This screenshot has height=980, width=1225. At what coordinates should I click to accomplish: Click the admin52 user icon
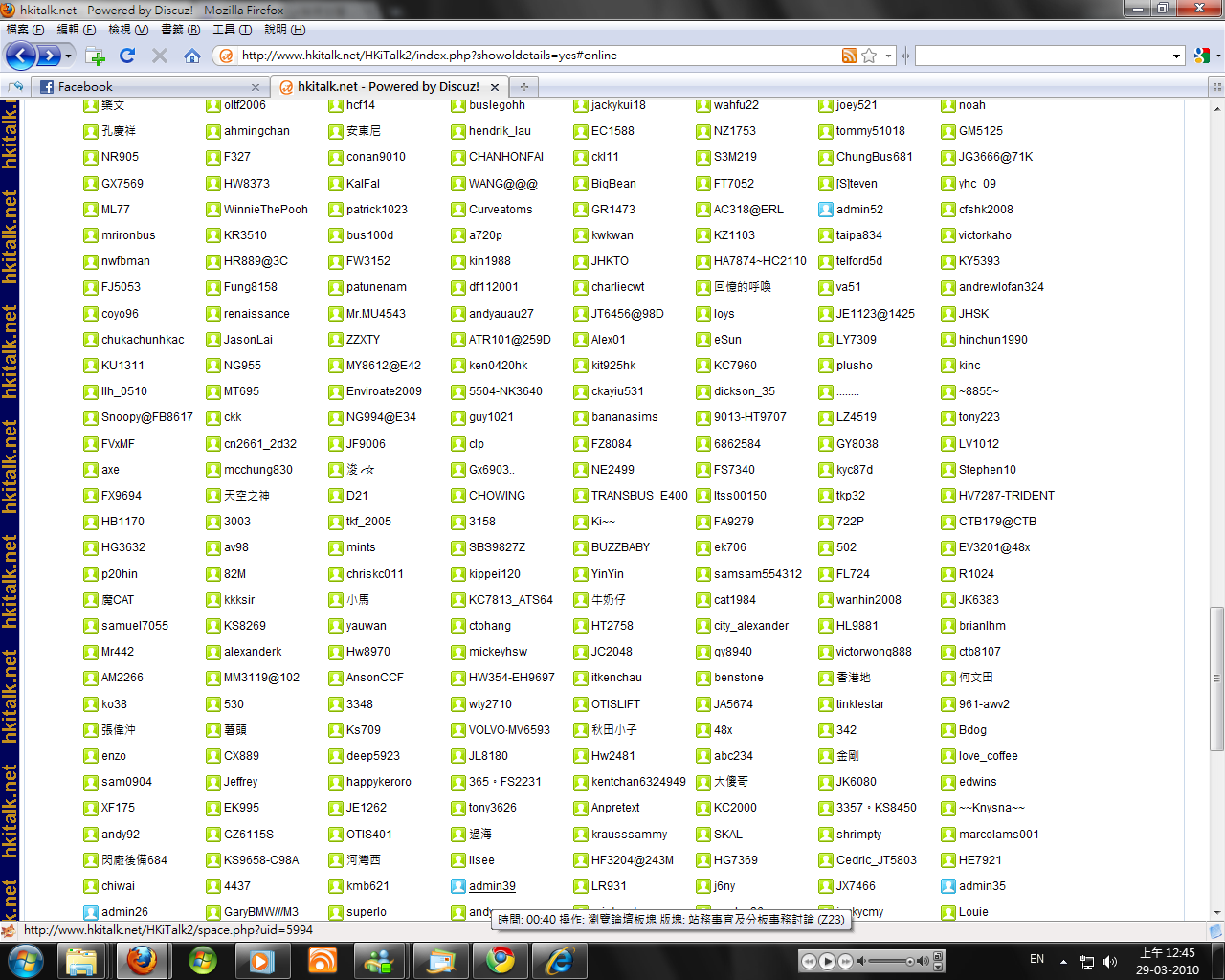coord(826,210)
